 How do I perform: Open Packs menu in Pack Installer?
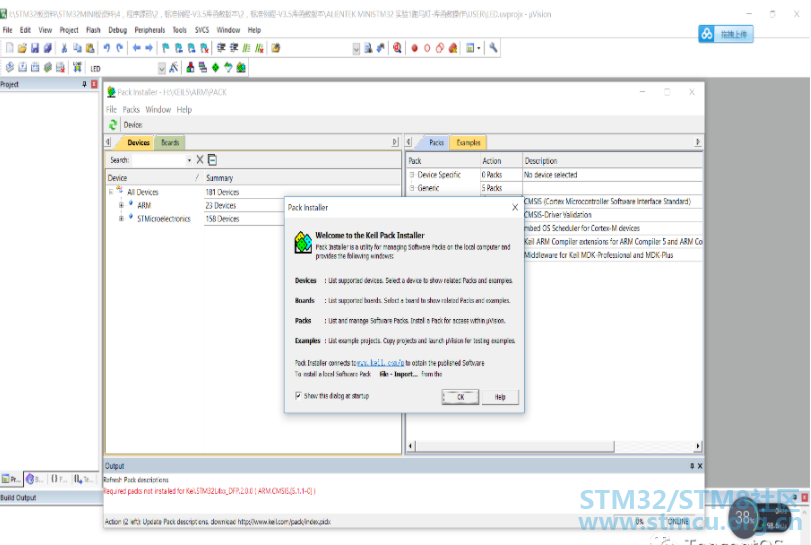coord(131,110)
